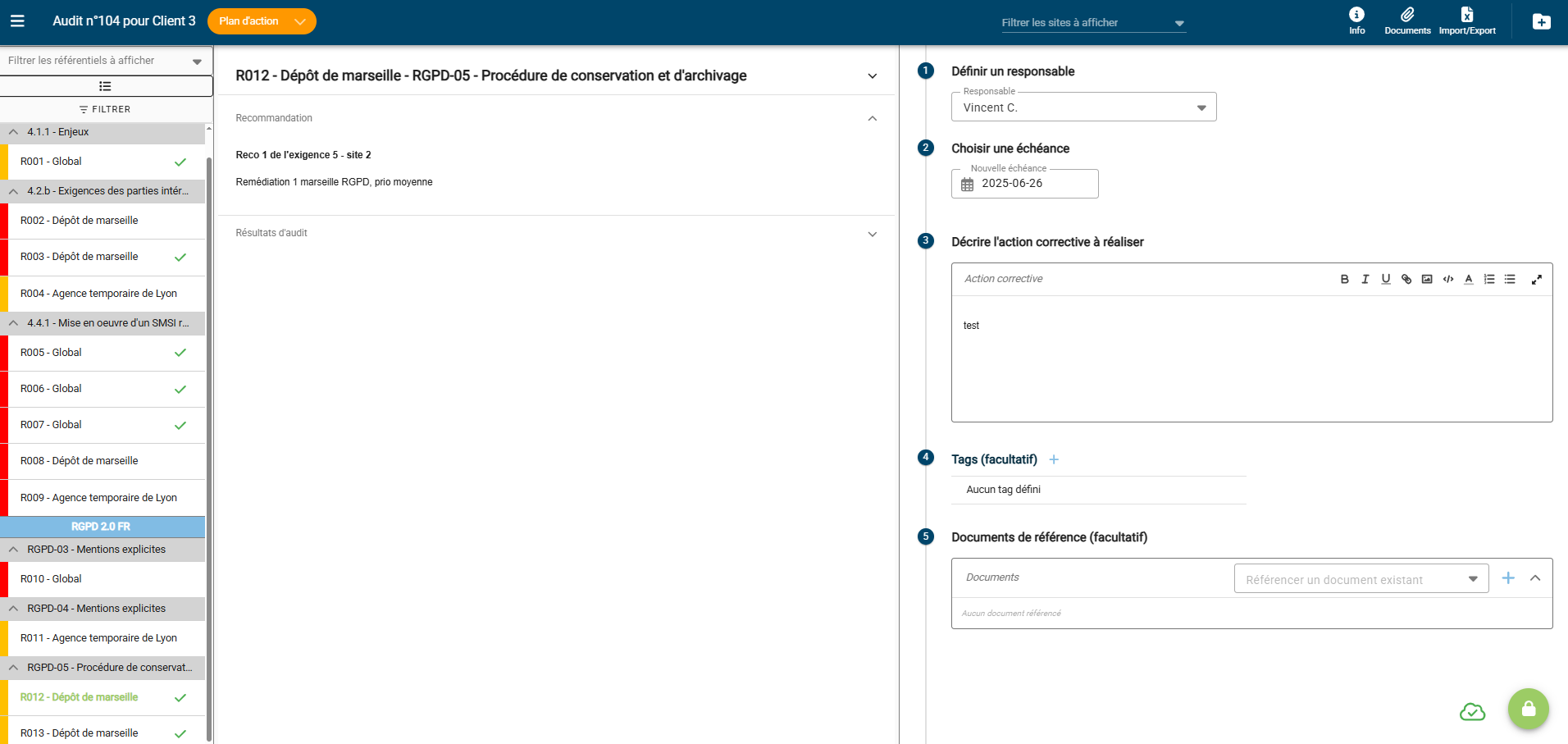Expand the editor to fullscreen
Screen dimensions: 1568x744
tap(1536, 280)
